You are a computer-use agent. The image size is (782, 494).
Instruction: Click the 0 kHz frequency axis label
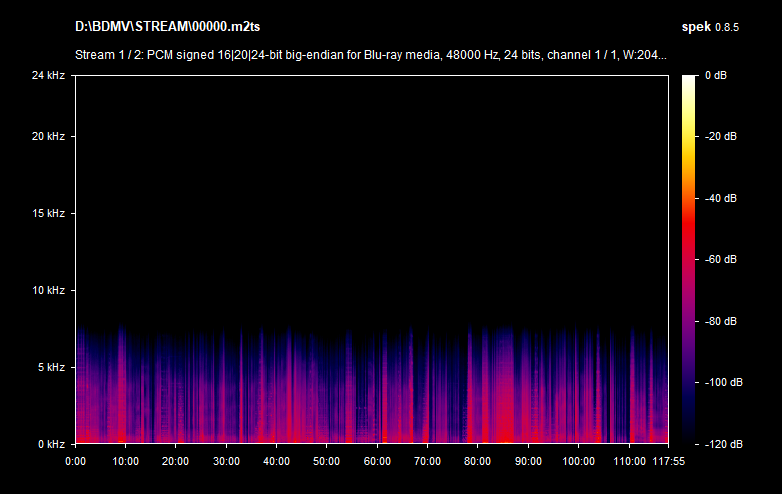point(52,443)
